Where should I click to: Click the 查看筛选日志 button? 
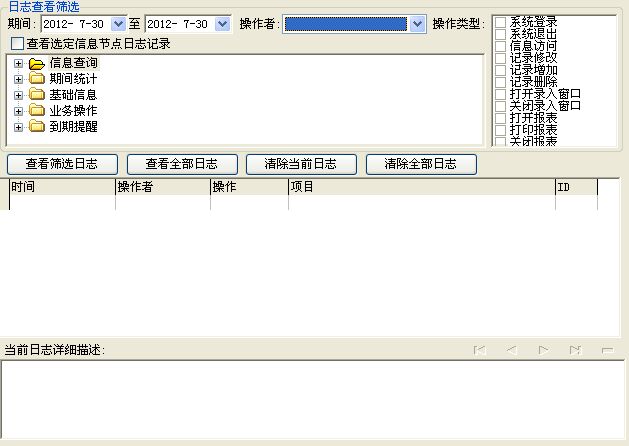click(63, 164)
